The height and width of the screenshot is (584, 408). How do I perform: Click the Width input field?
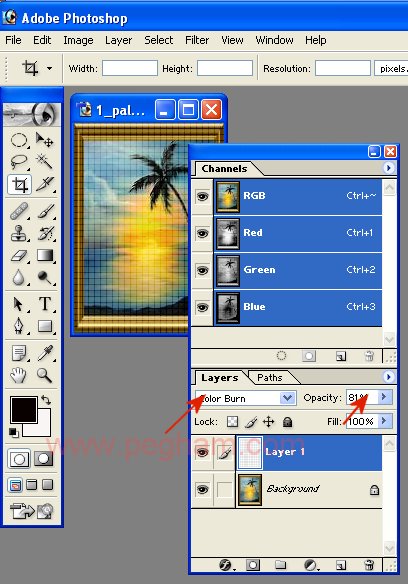[x=130, y=69]
